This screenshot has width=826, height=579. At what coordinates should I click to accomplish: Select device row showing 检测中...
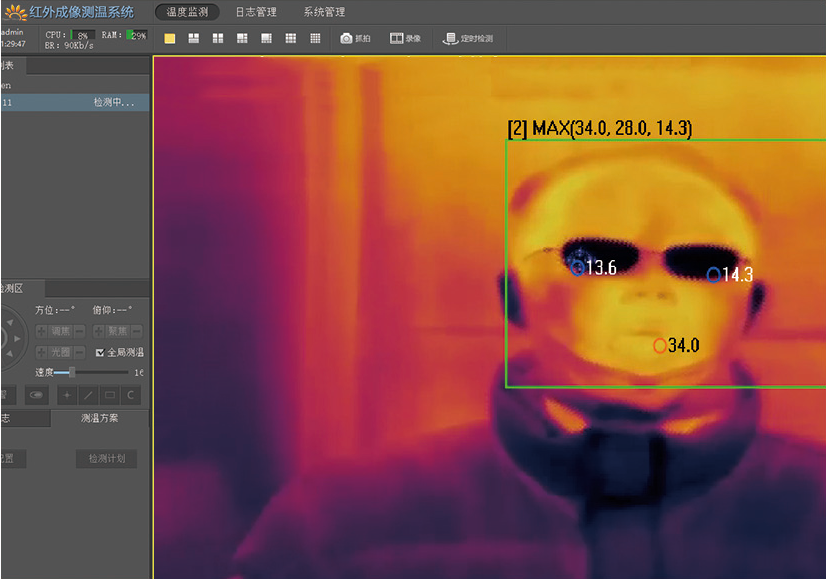coord(74,102)
